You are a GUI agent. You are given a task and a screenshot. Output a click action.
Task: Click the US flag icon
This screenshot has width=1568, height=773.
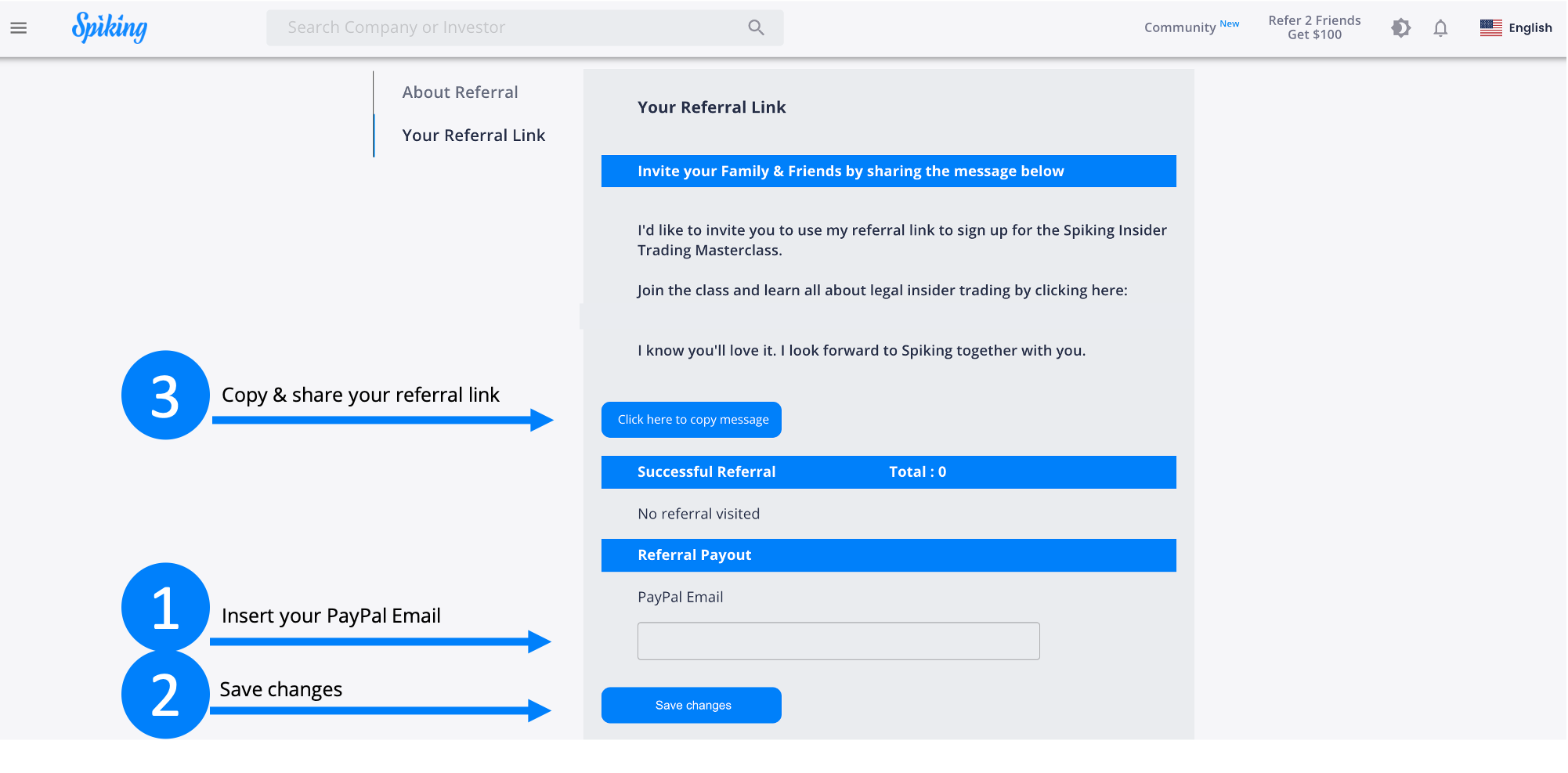click(1490, 27)
